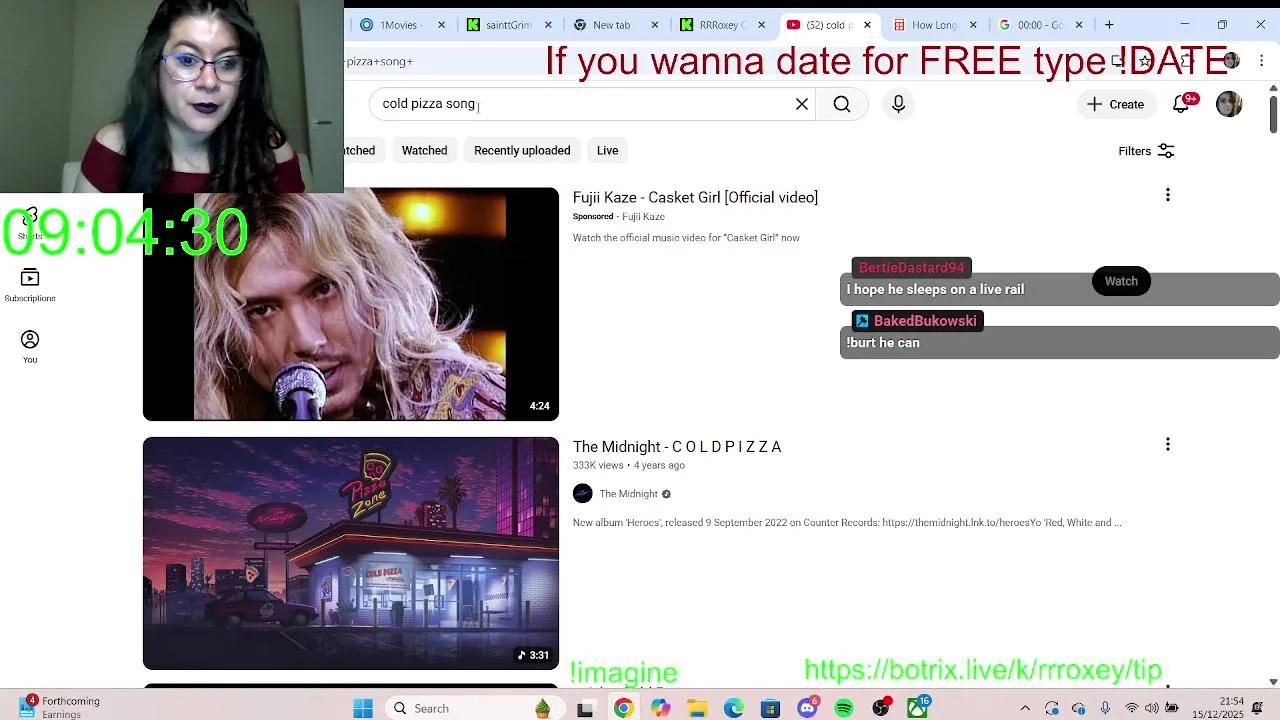Open a new browser tab with plus
1280x720 pixels.
1109,25
